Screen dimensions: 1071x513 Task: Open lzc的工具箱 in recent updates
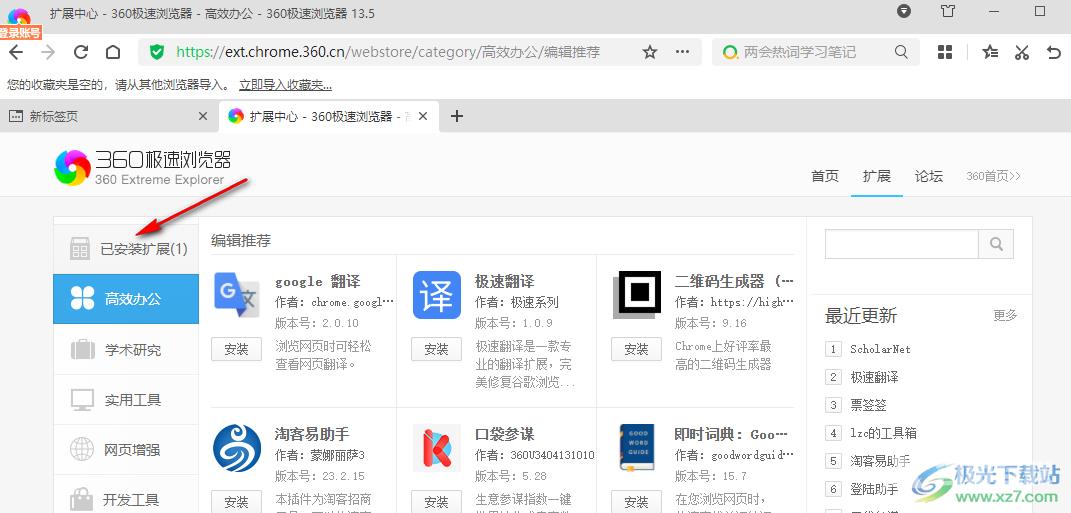(883, 433)
